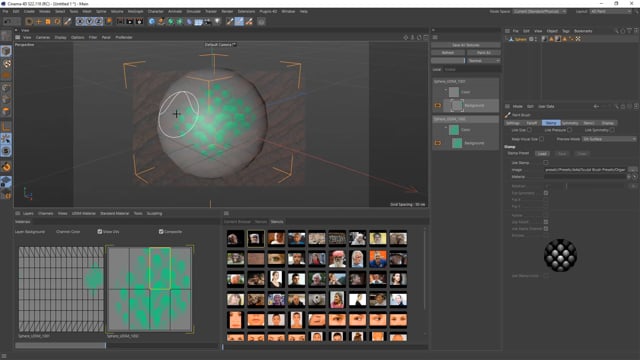Click the Sphere object in Object Manager
The height and width of the screenshot is (360, 640).
pos(520,39)
